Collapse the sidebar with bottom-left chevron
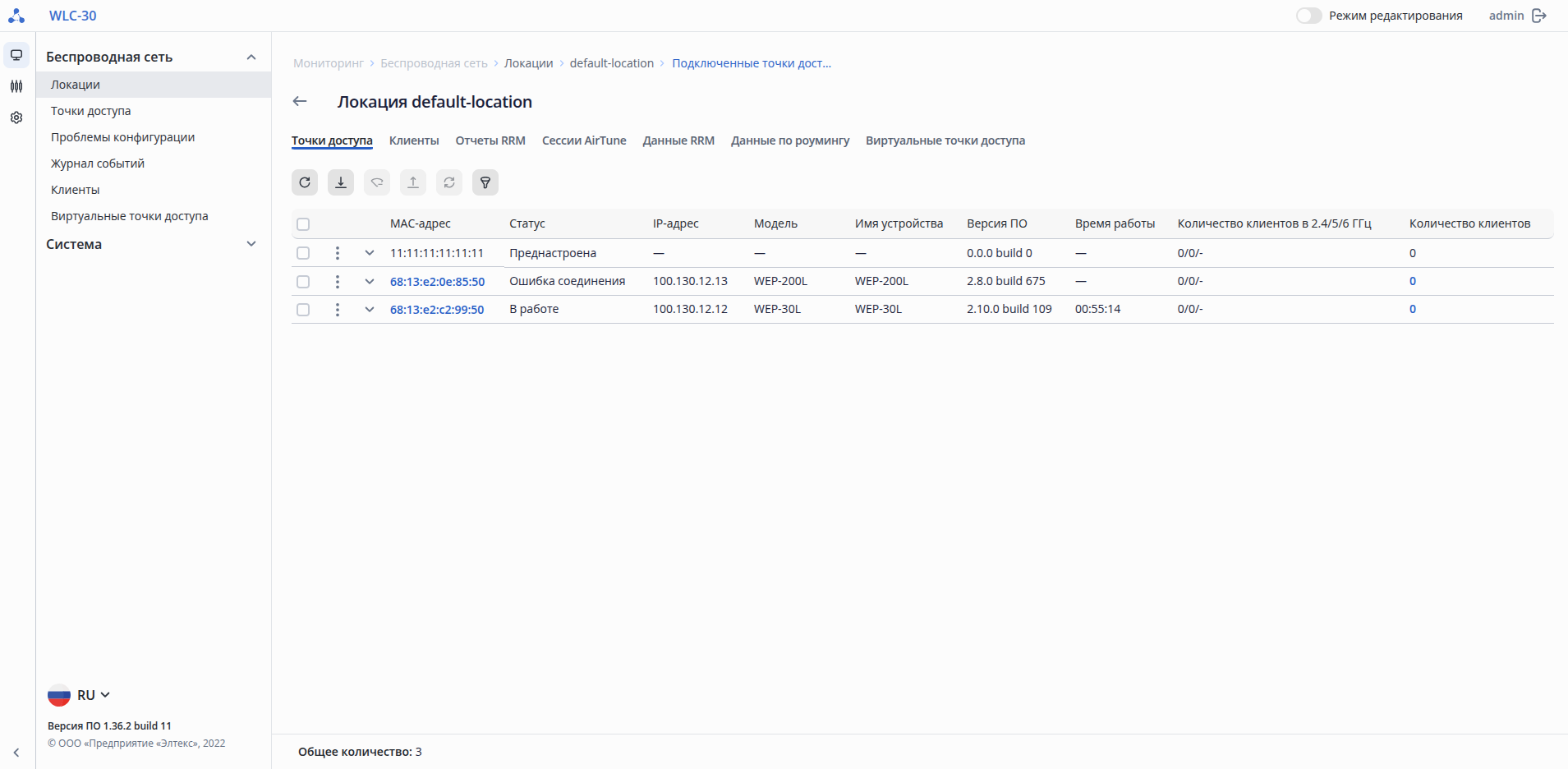This screenshot has height=769, width=1568. [16, 753]
